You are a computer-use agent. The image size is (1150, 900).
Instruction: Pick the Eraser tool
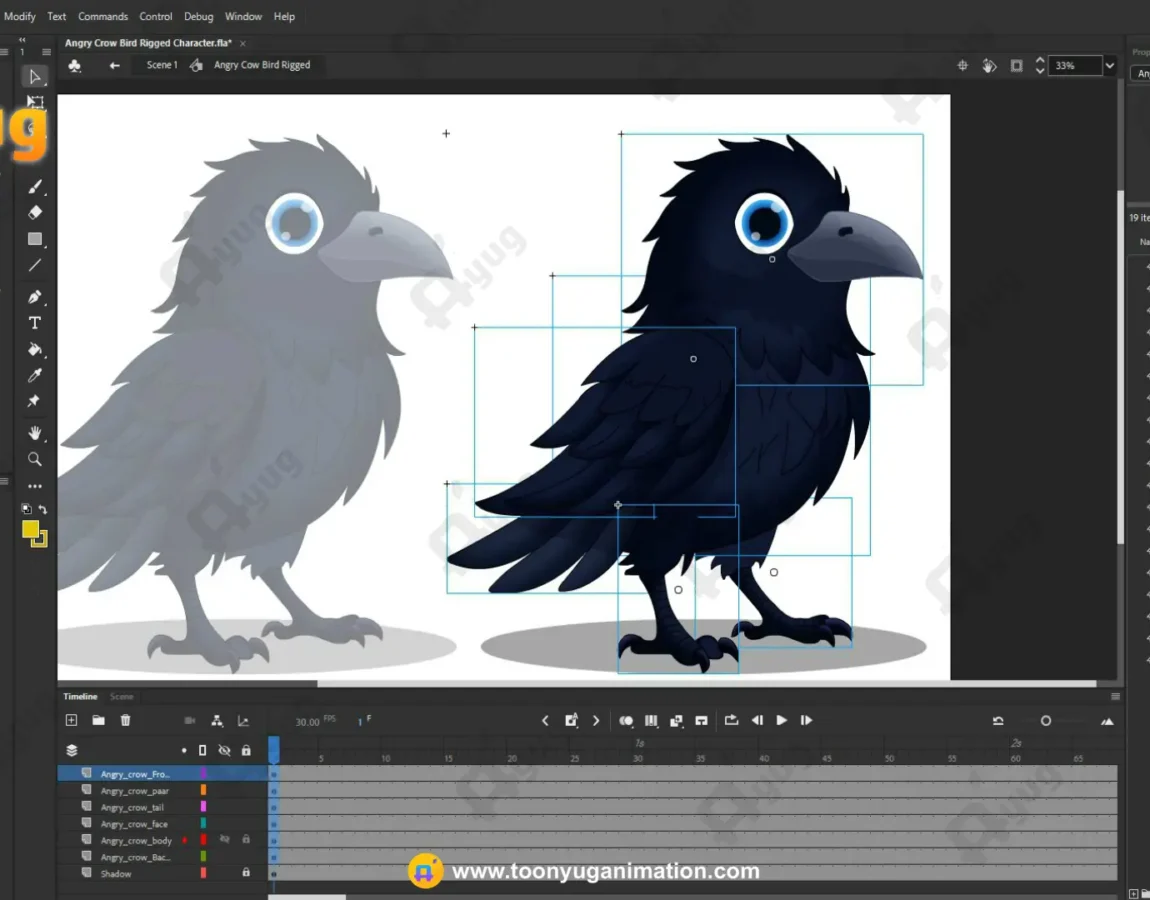pyautogui.click(x=34, y=213)
